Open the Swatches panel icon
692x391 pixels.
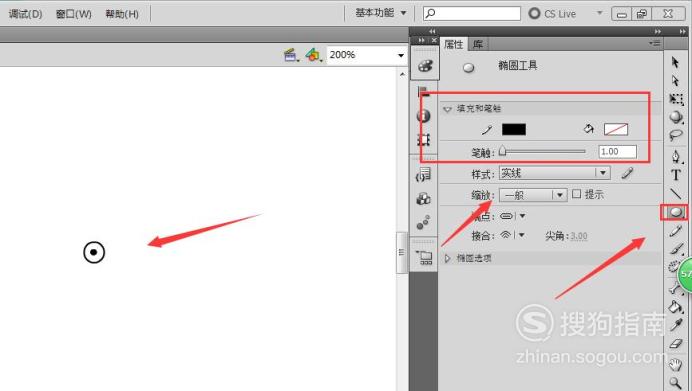(424, 91)
